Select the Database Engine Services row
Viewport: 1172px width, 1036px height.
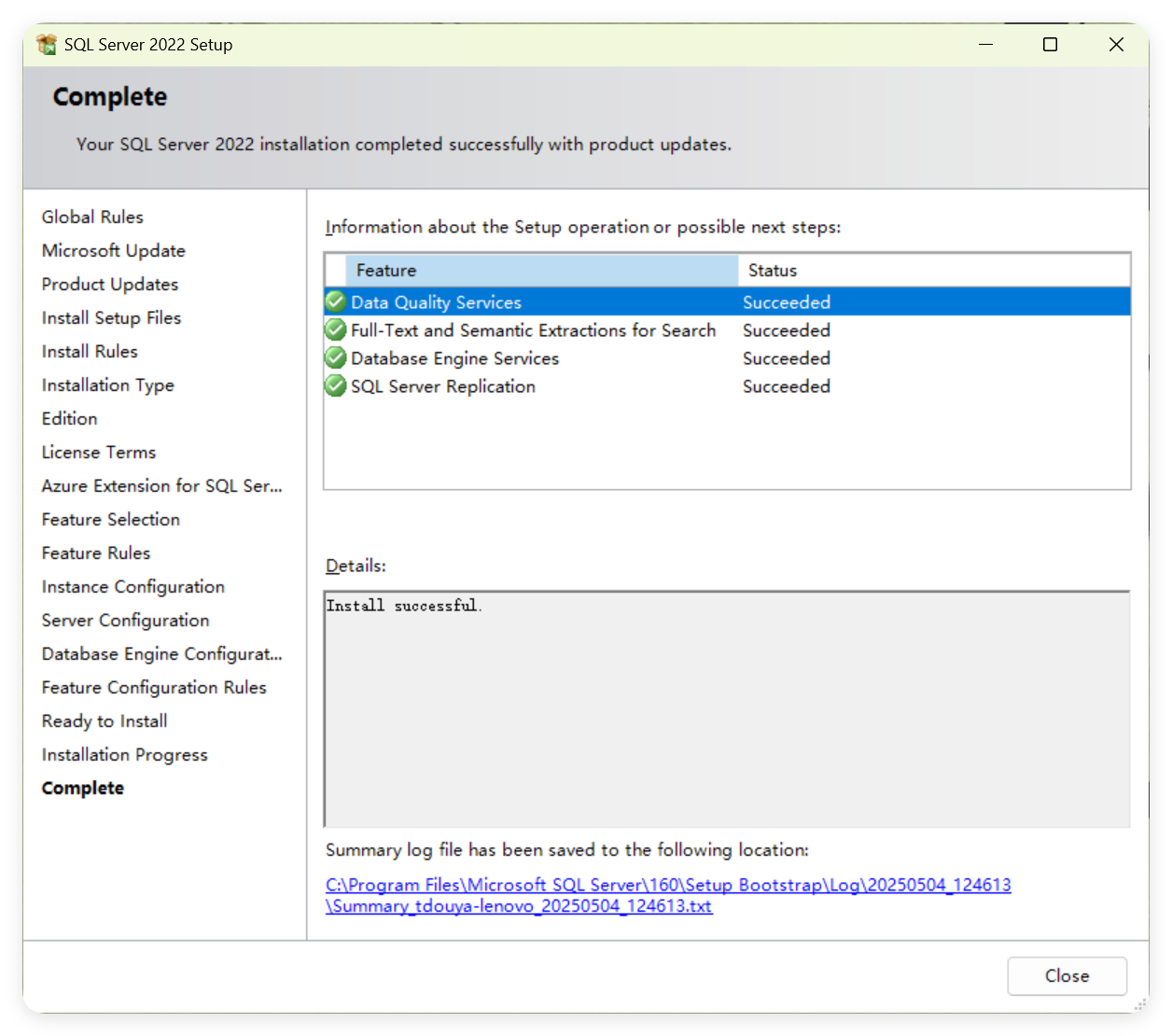[x=727, y=357]
